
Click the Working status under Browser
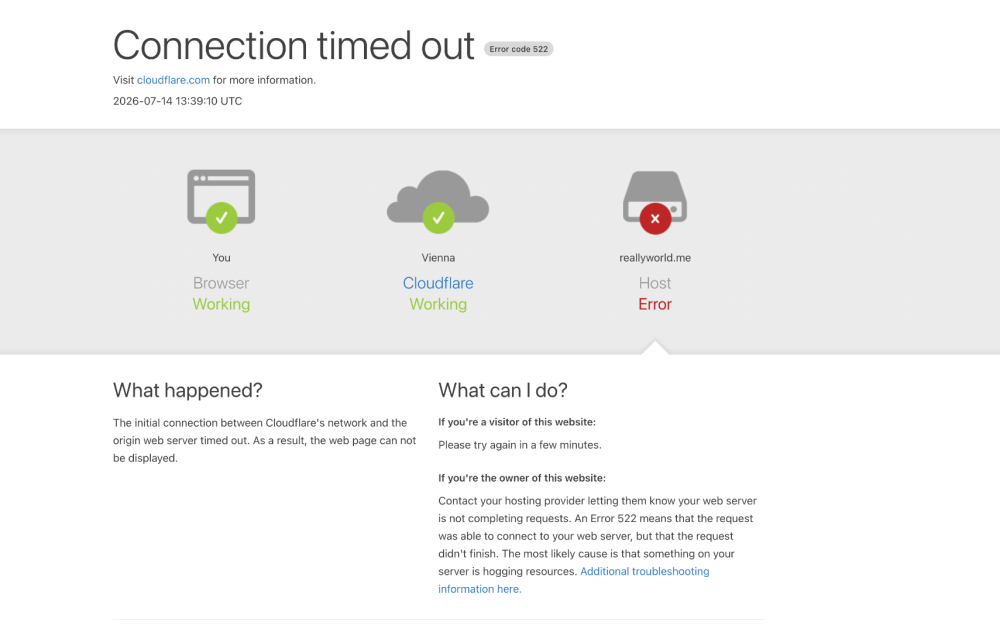point(221,304)
